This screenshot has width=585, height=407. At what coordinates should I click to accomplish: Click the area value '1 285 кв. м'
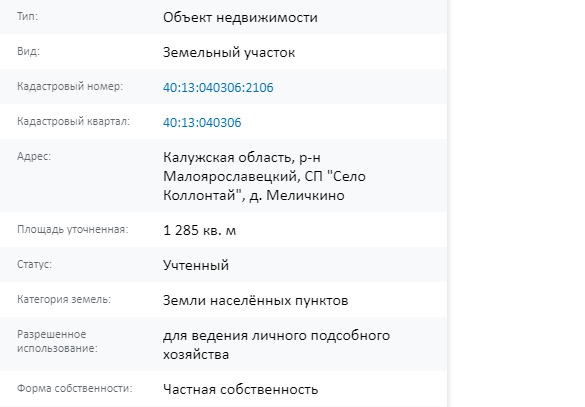200,230
